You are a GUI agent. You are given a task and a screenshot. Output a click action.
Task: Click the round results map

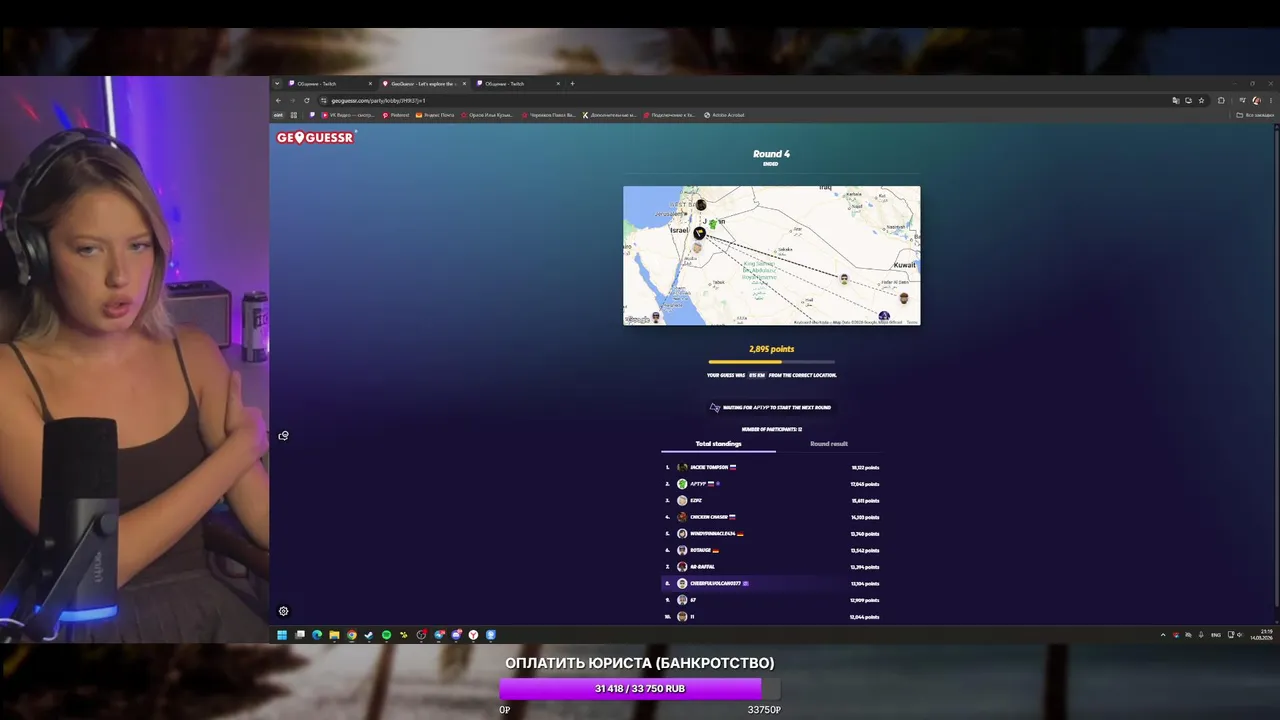(772, 256)
